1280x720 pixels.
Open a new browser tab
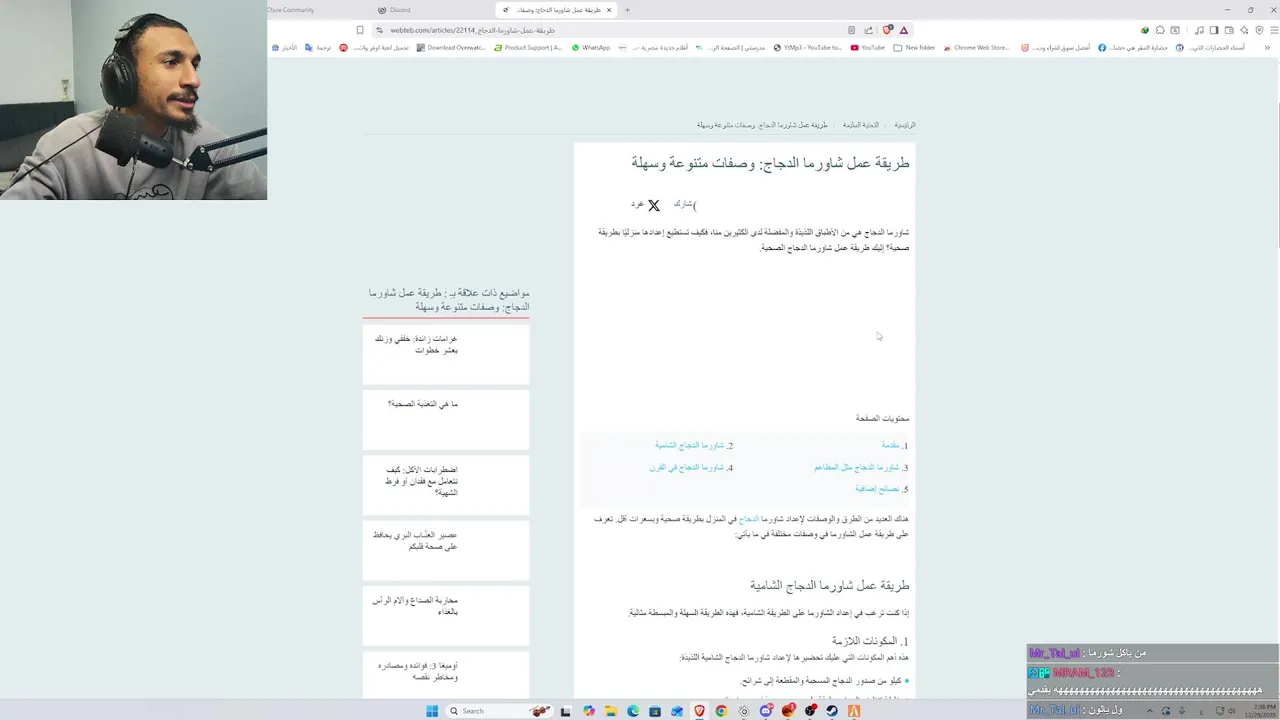click(x=627, y=10)
